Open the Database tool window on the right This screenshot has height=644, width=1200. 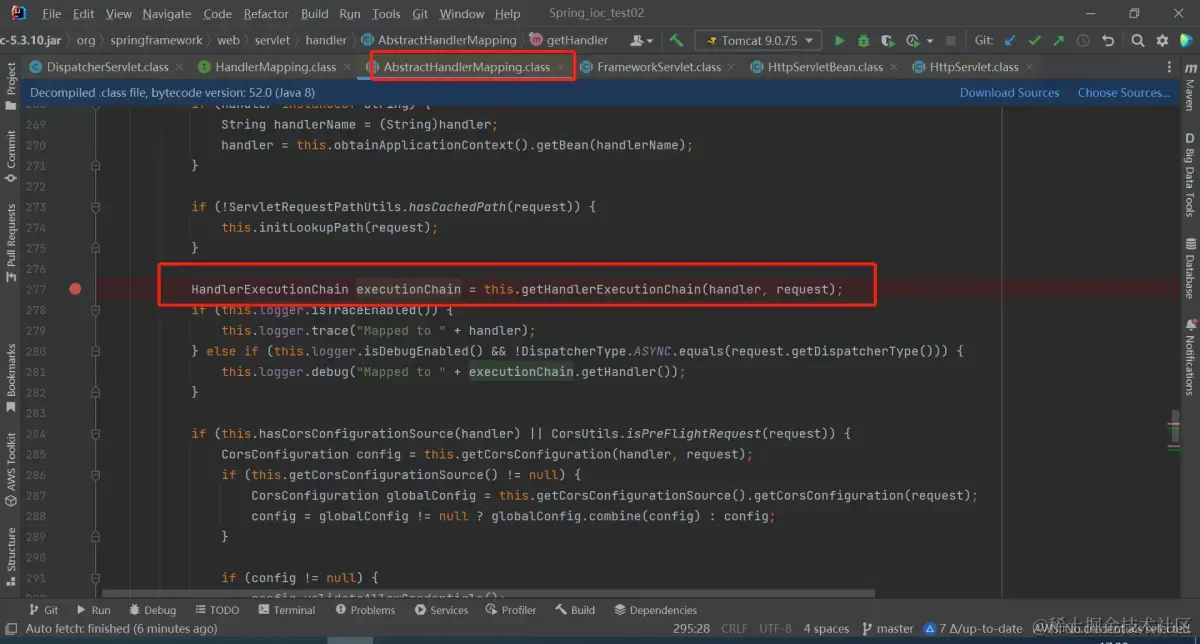click(x=1189, y=268)
